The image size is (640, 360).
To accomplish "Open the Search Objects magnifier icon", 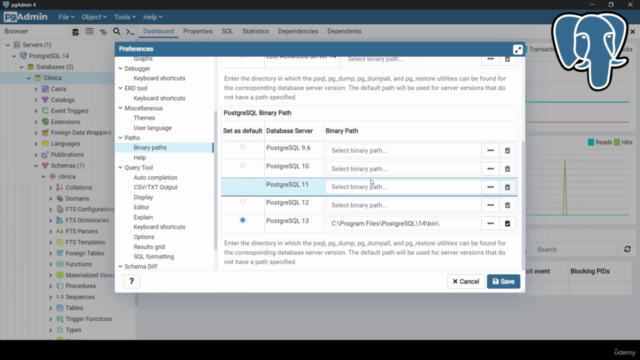I will pos(117,31).
